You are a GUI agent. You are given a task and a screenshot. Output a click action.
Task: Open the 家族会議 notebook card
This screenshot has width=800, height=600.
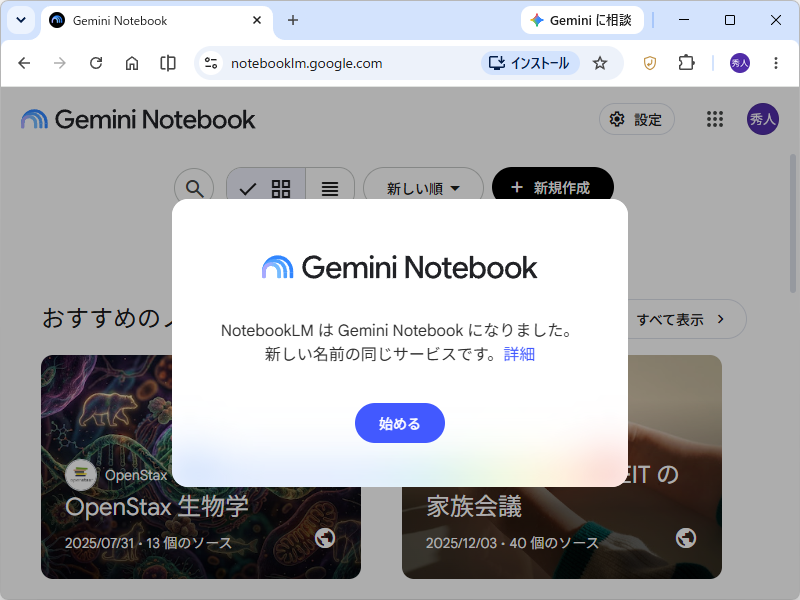(x=562, y=531)
